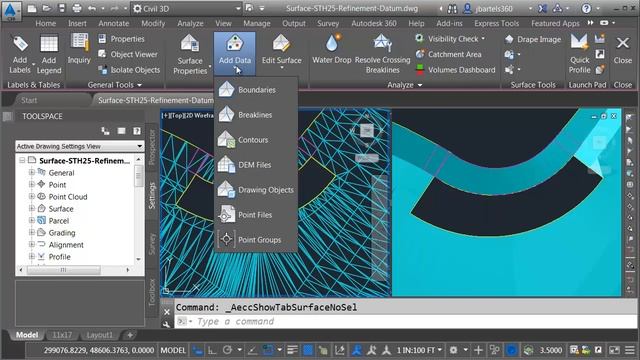Click Isolate Objects

click(x=129, y=70)
